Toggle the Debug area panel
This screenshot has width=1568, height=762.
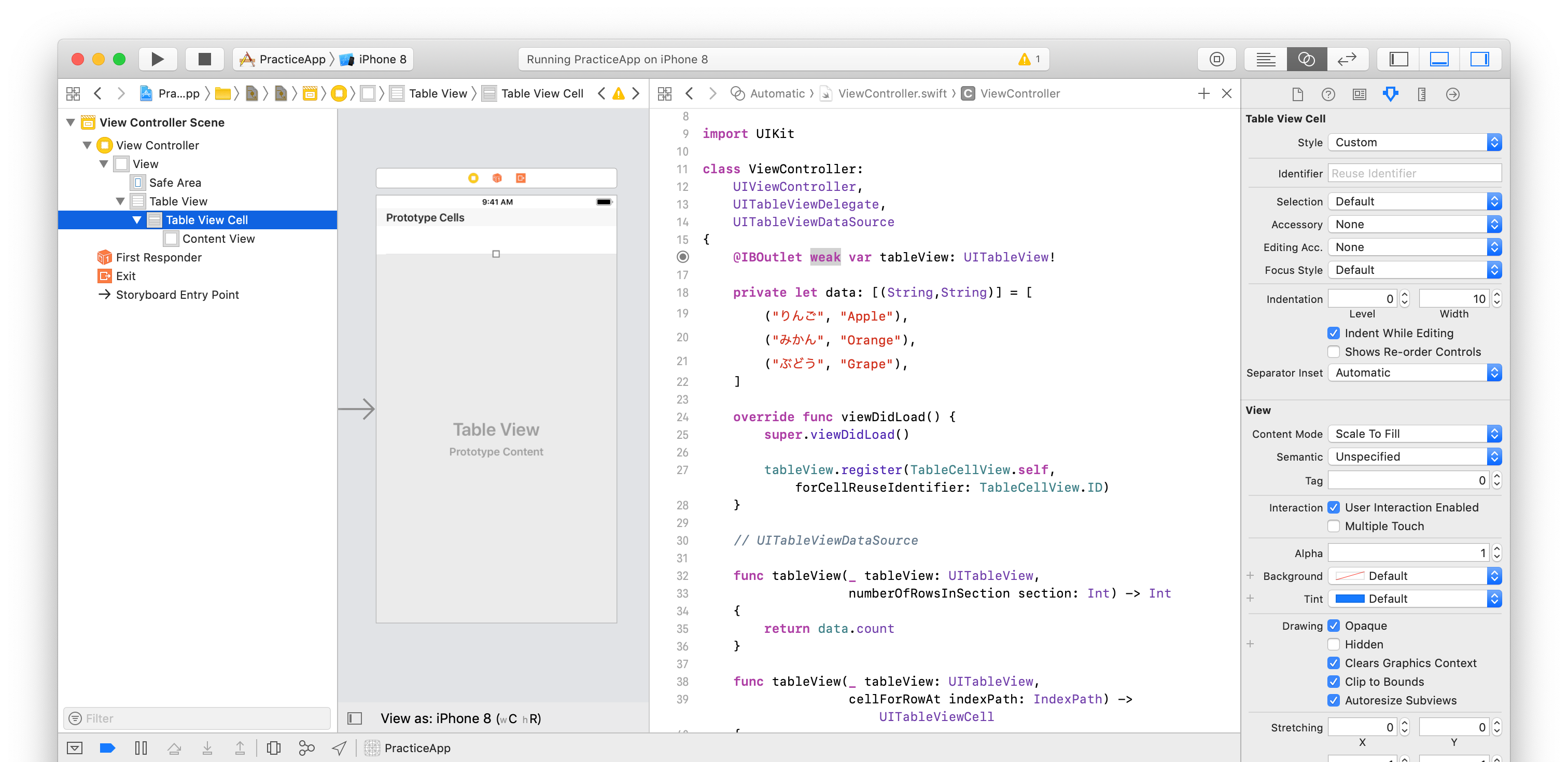click(x=1439, y=59)
